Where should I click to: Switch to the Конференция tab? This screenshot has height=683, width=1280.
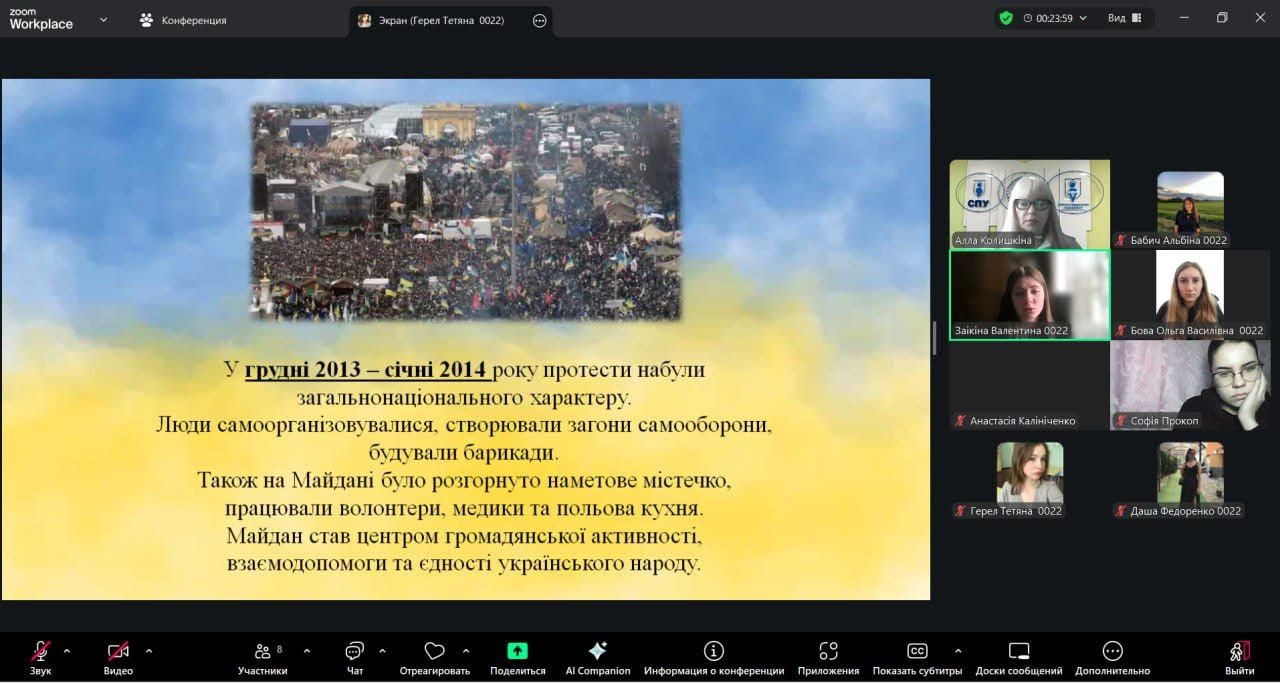[x=184, y=20]
